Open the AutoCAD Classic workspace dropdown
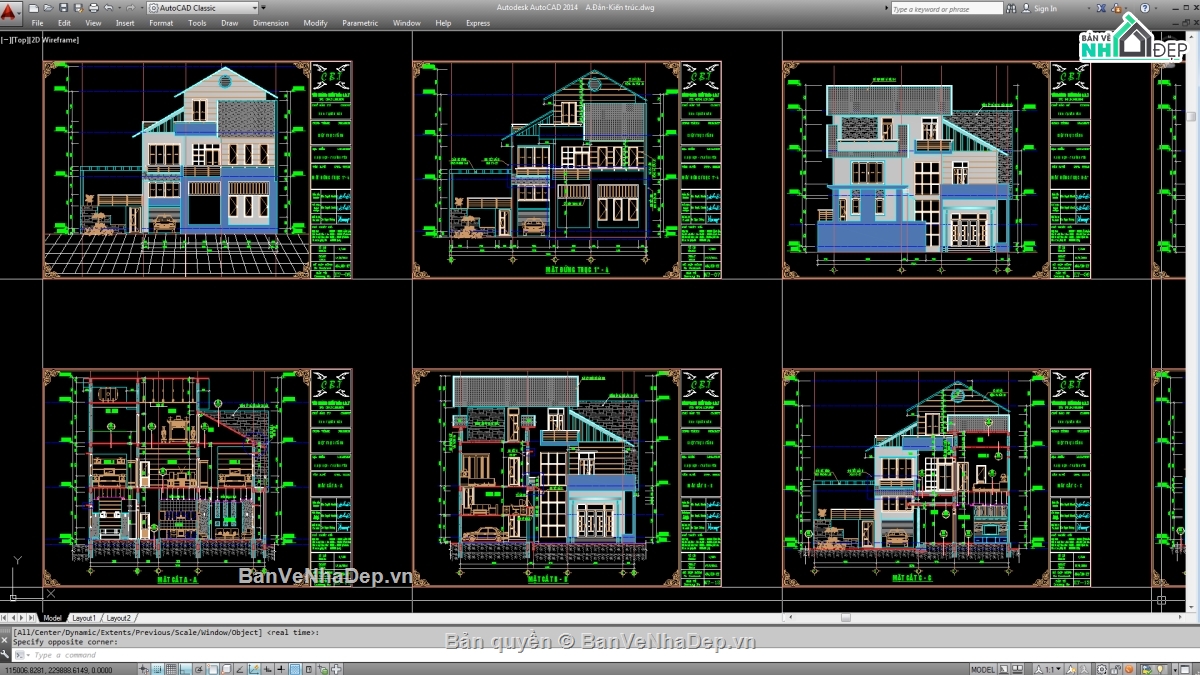 [x=257, y=7]
